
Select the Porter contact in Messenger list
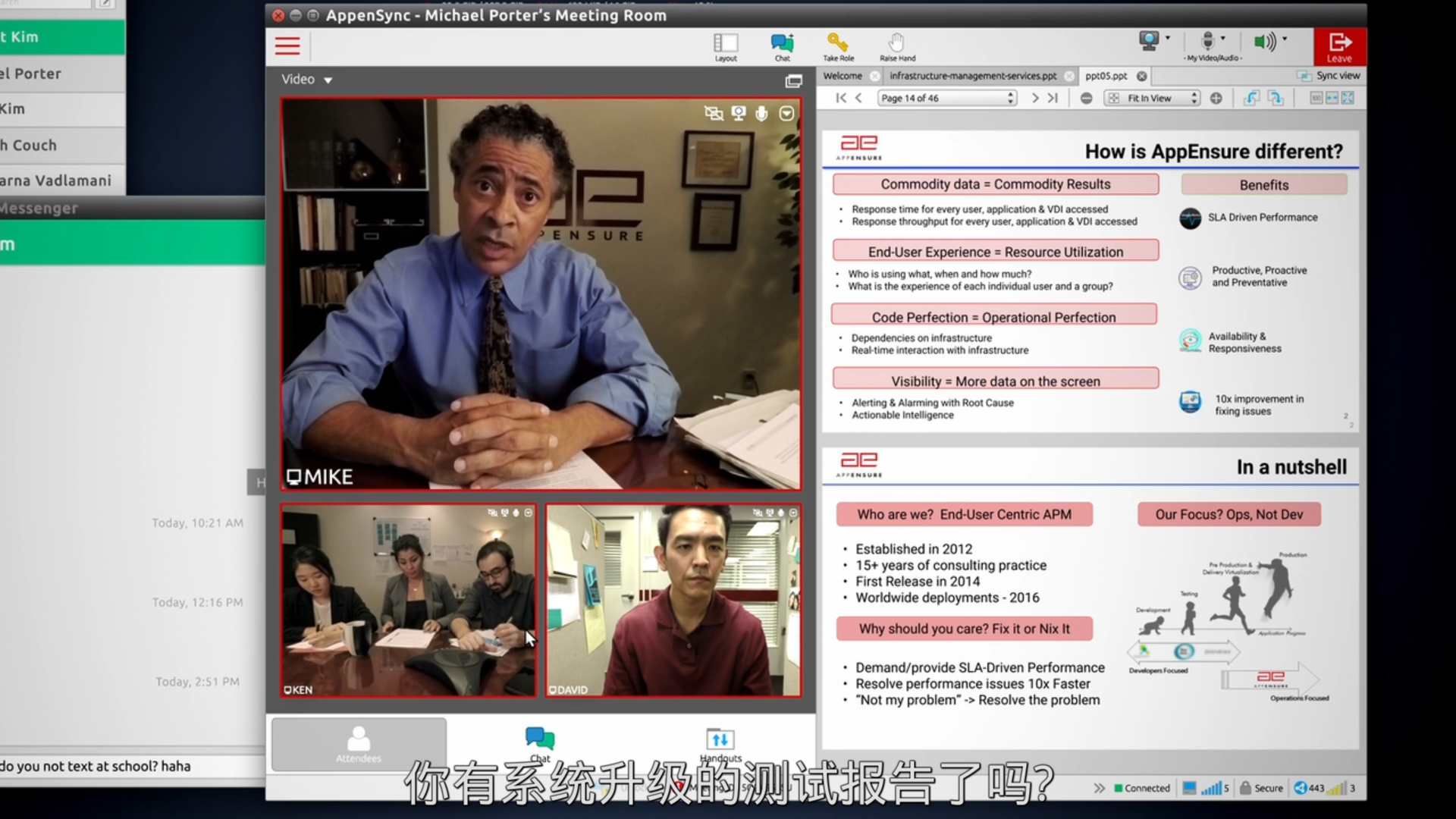[62, 74]
